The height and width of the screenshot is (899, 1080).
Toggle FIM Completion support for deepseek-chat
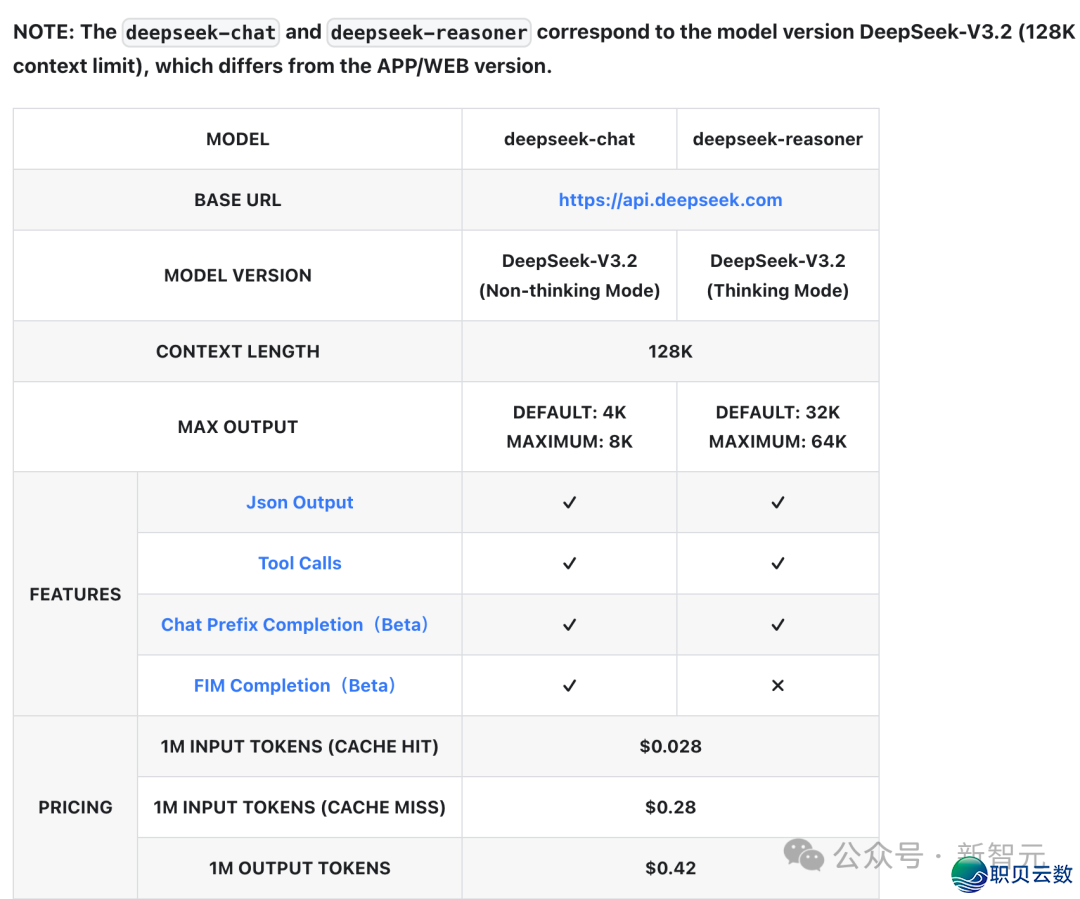[x=569, y=686]
